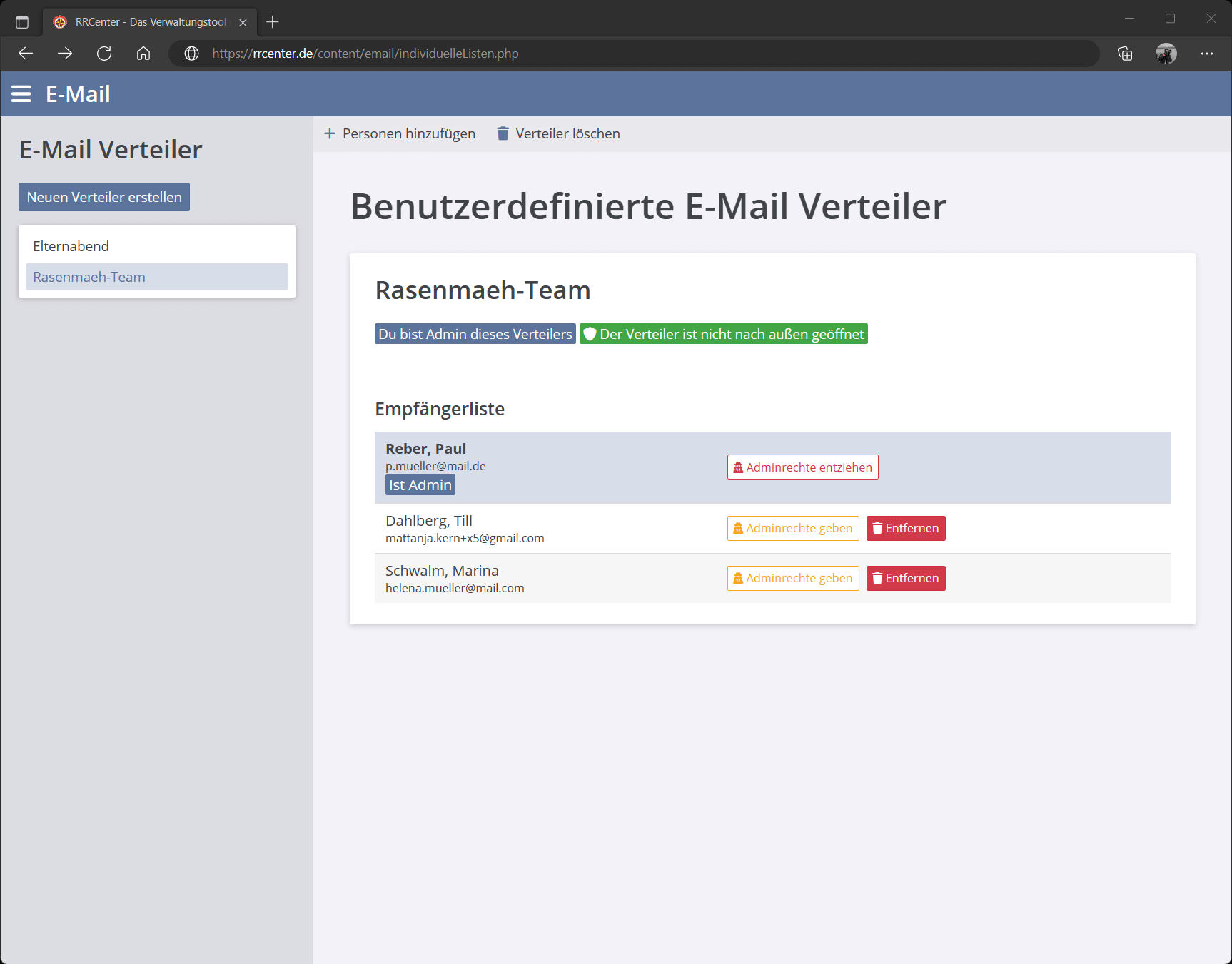Remove Schwalm, Marina from the list
1232x964 pixels.
905,578
